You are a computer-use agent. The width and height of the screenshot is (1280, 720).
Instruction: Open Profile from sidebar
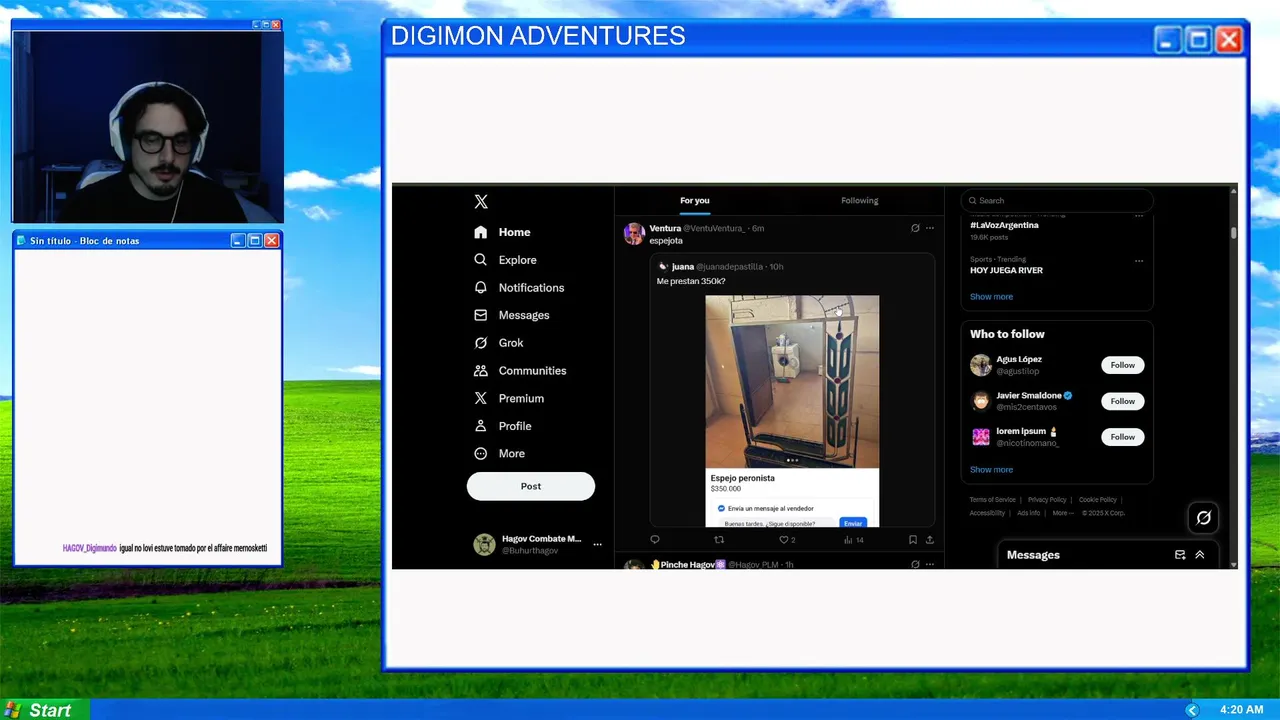pos(503,426)
